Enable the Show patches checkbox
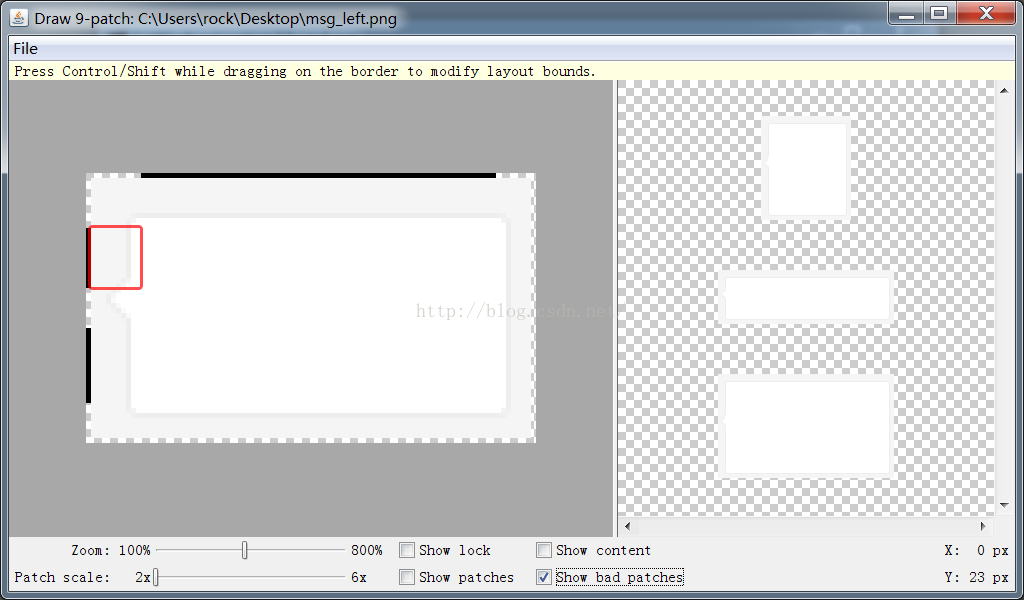This screenshot has height=600, width=1024. [x=407, y=577]
